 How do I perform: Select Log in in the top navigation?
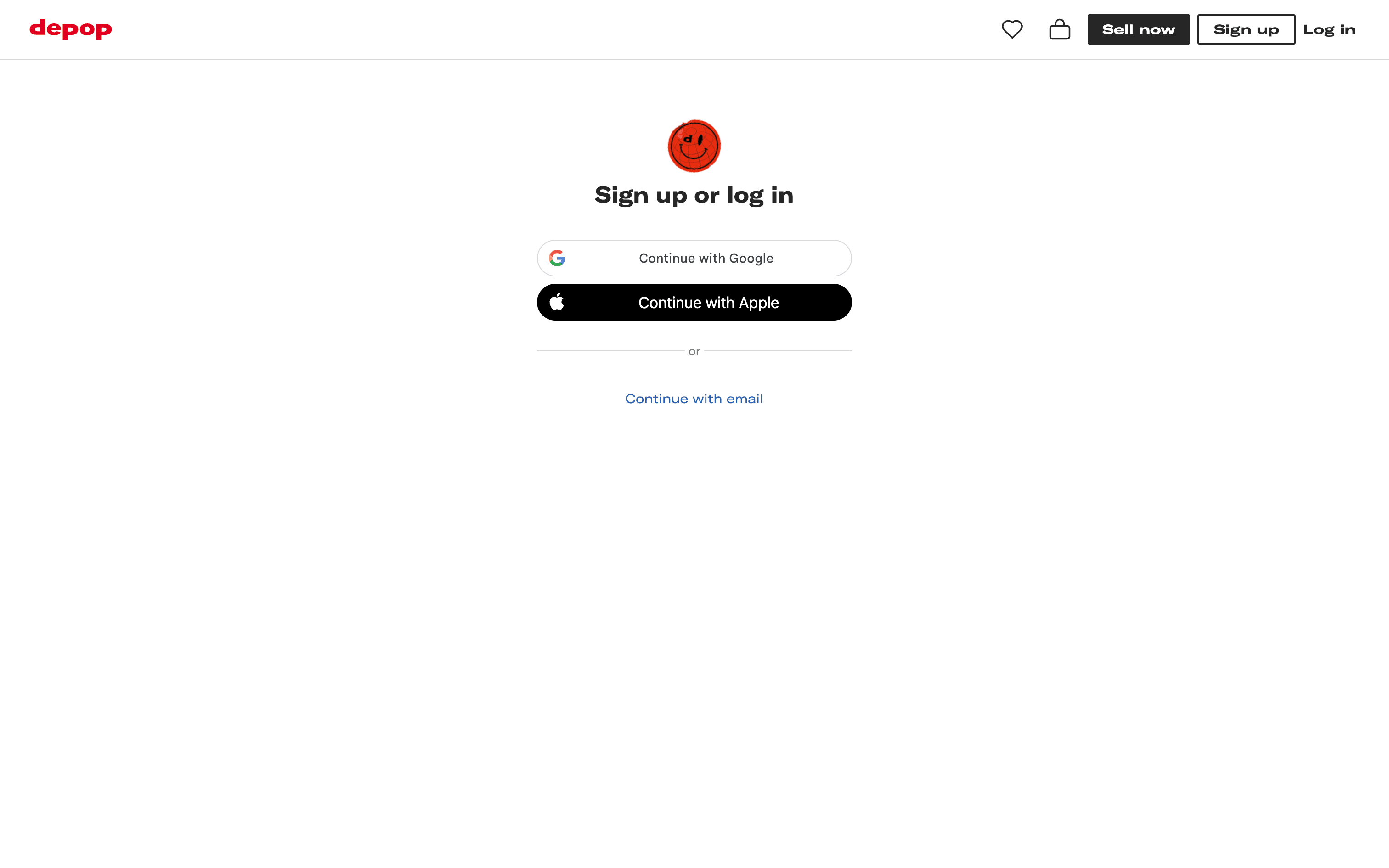[1329, 29]
